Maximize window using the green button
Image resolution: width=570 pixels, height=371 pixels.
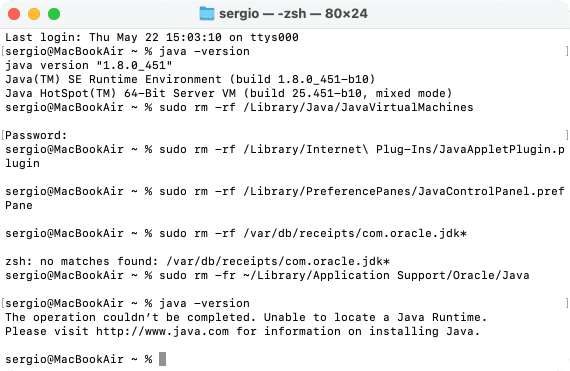click(54, 14)
